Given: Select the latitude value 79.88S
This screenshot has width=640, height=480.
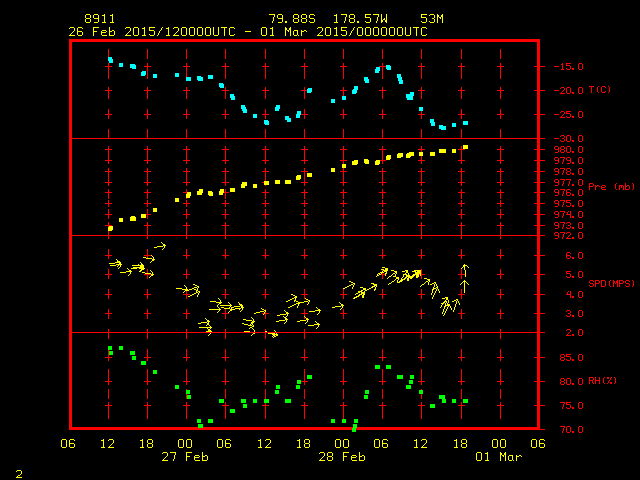Looking at the screenshot, I should (x=292, y=19).
